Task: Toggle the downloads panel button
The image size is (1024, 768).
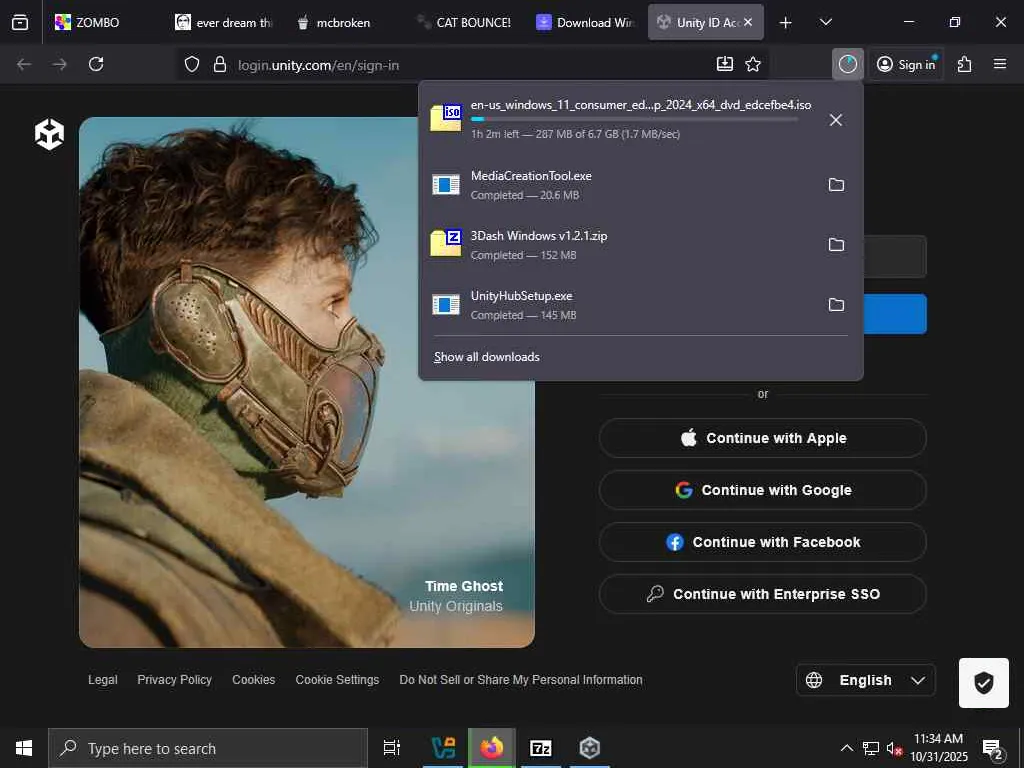Action: [x=848, y=64]
